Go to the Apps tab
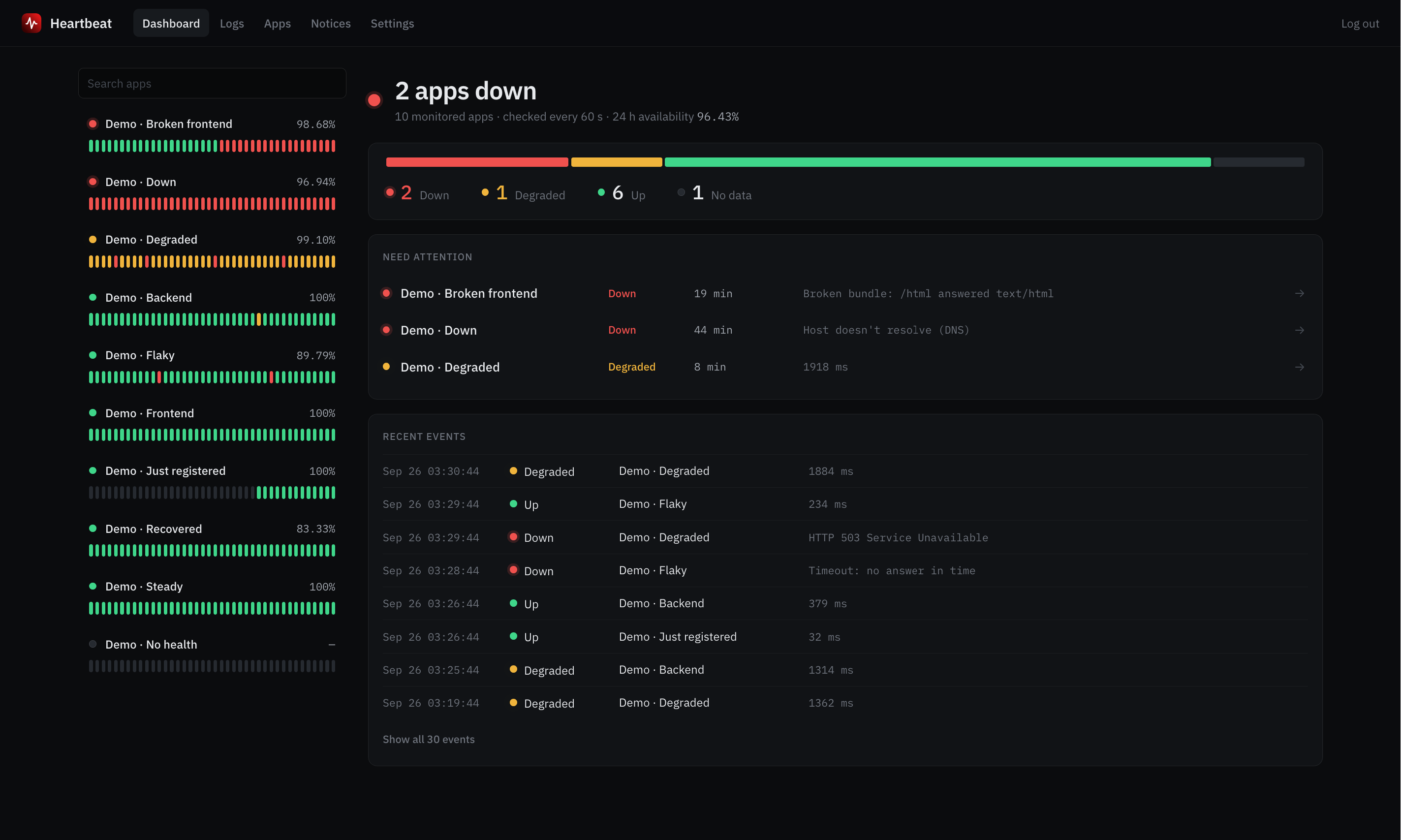Image resolution: width=1401 pixels, height=840 pixels. (277, 23)
